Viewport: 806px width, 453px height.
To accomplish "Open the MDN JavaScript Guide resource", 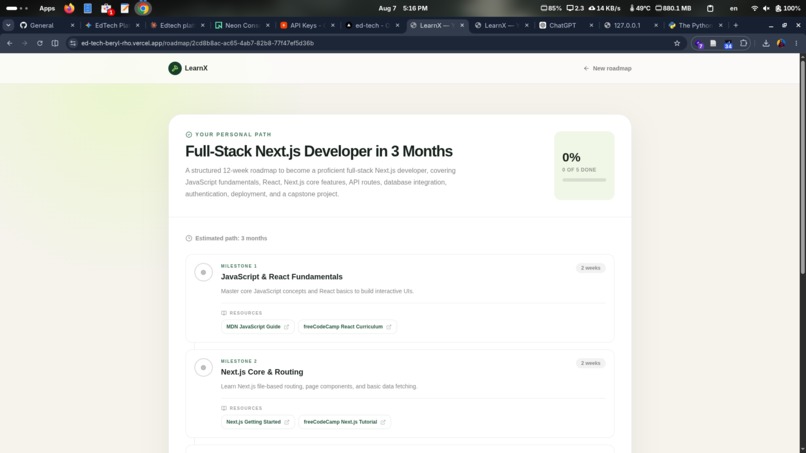I will (x=258, y=327).
